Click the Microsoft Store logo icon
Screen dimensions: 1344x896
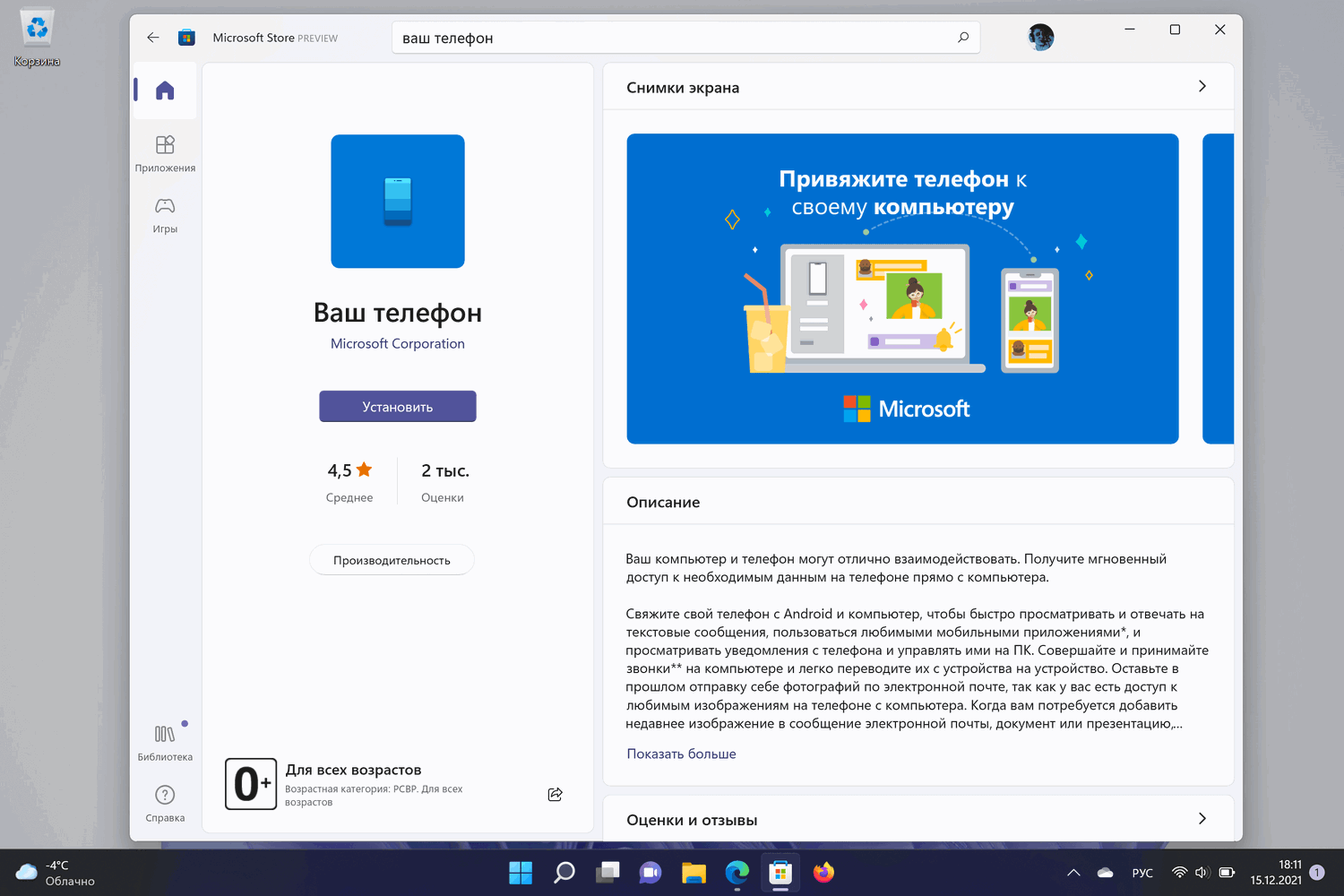point(186,38)
